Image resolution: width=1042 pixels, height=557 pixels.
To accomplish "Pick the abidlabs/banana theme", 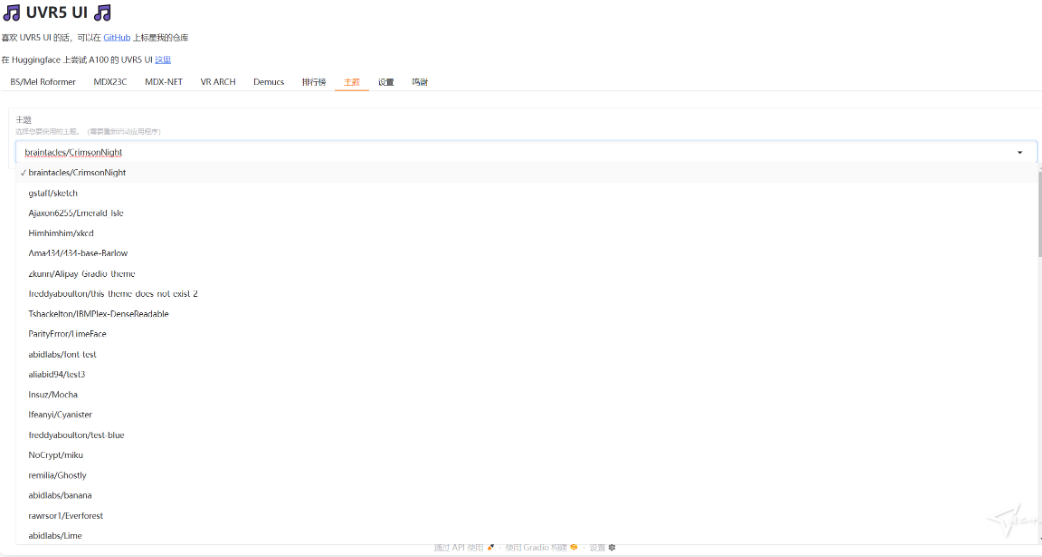I will point(526,495).
